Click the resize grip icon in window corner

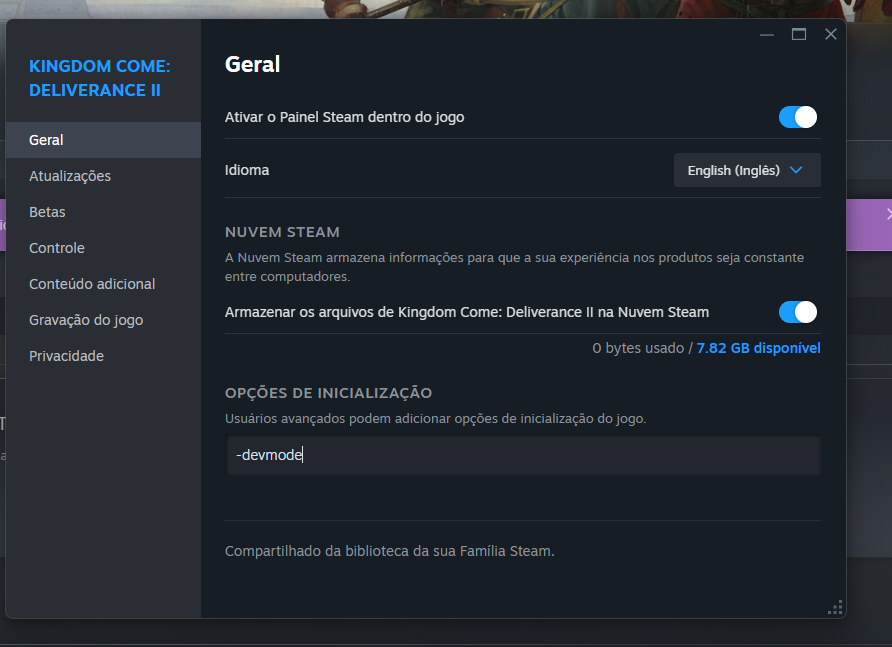click(x=835, y=607)
